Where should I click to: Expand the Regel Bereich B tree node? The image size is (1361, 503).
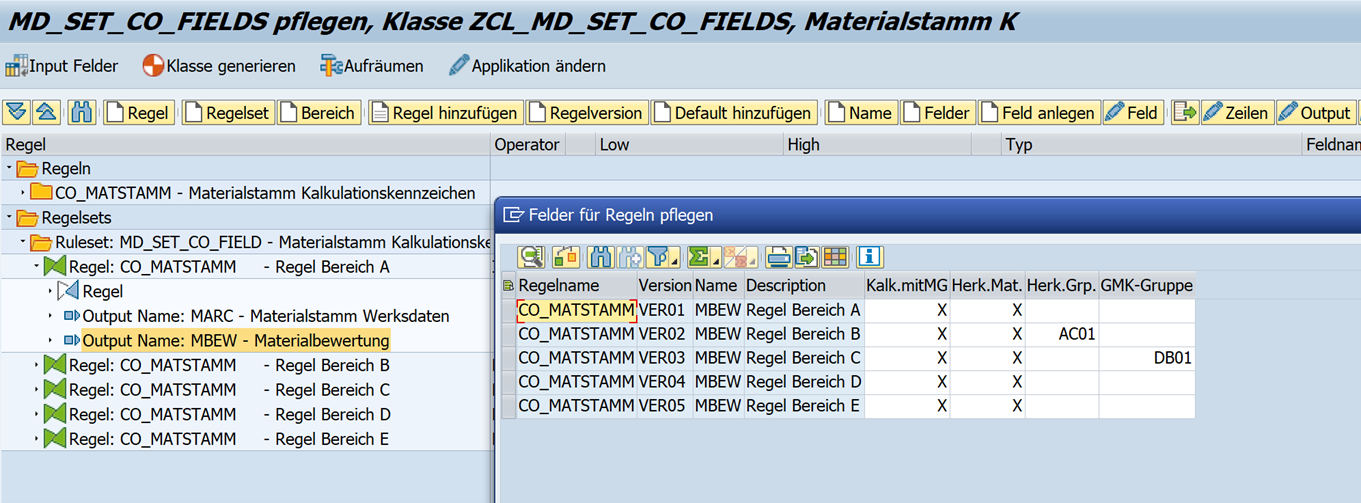coord(37,366)
